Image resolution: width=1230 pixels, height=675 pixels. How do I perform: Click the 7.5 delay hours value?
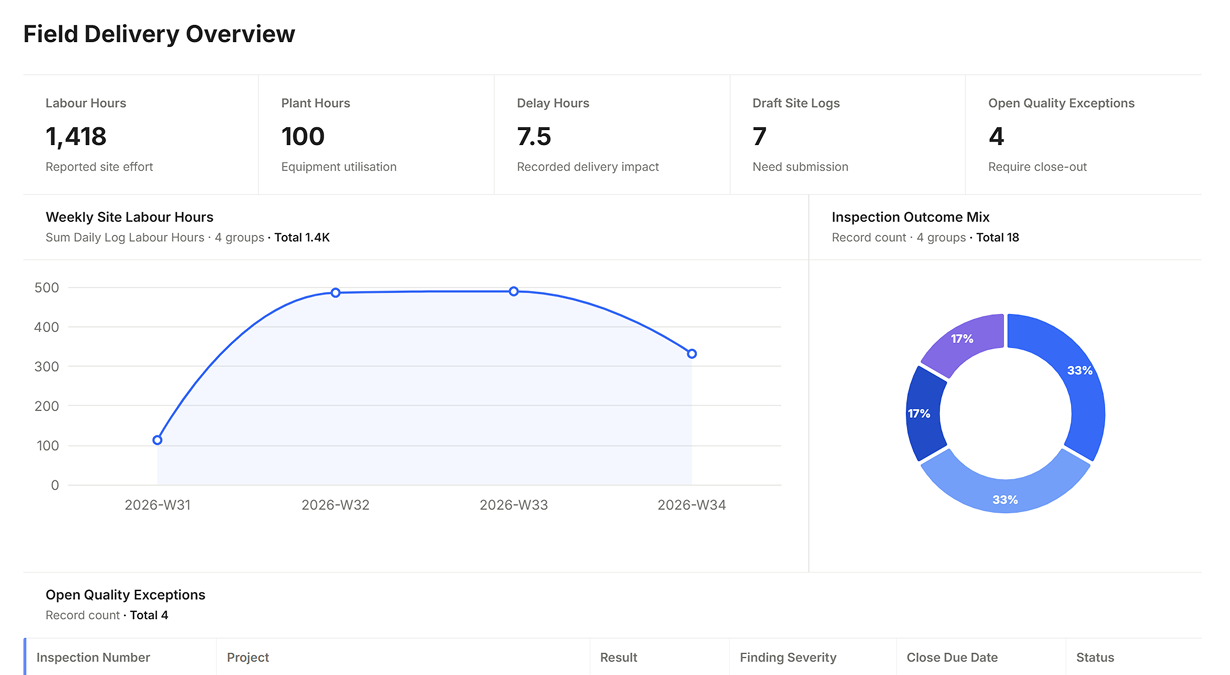pos(534,136)
